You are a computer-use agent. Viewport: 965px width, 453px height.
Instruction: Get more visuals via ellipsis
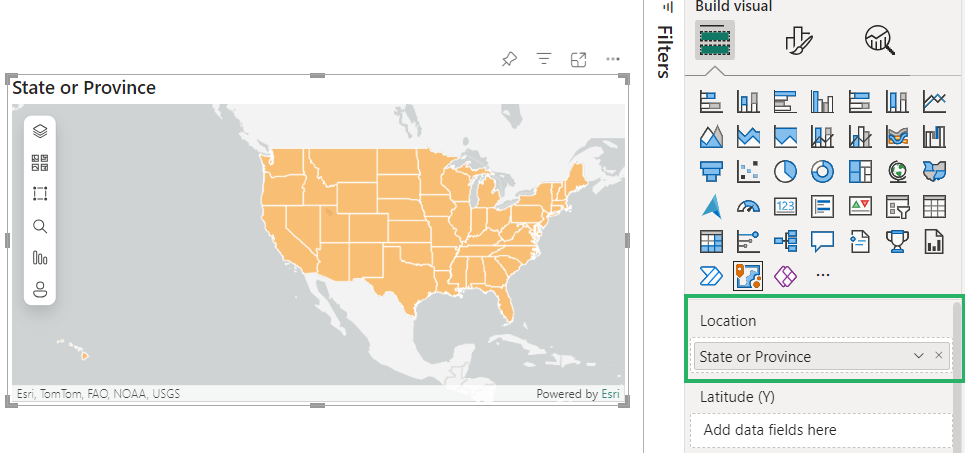[823, 276]
